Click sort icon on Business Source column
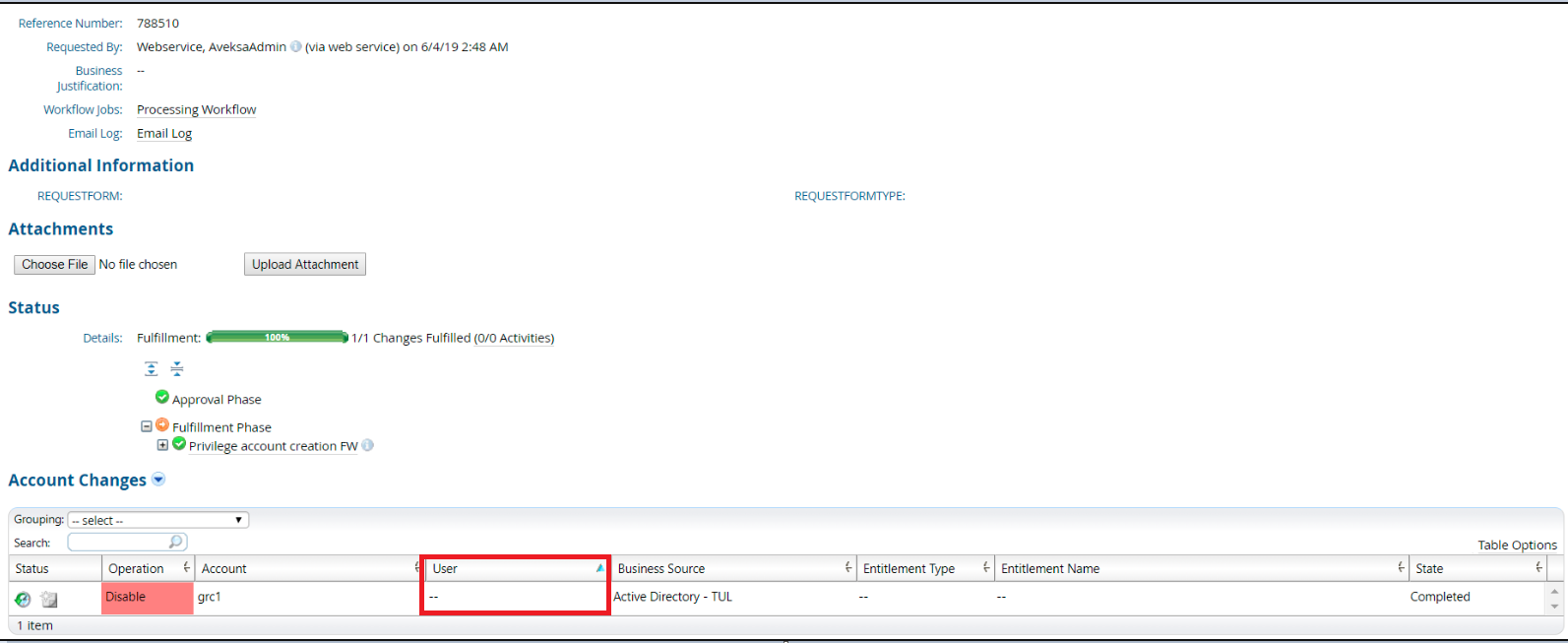 coord(847,568)
